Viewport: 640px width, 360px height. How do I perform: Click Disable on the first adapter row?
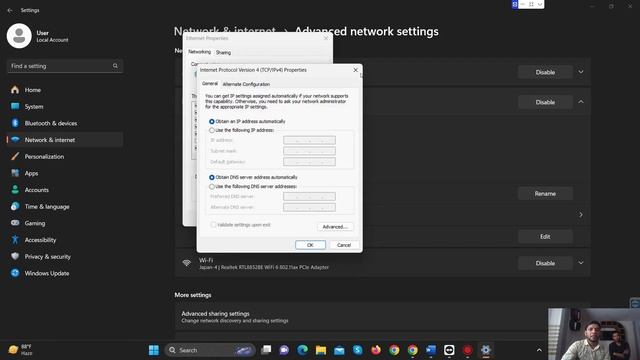(x=545, y=72)
